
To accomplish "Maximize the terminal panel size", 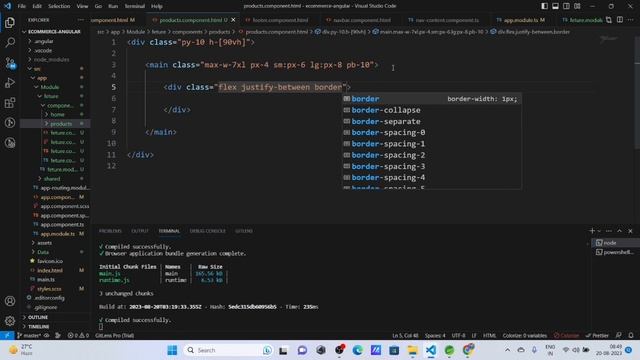I will pos(620,231).
